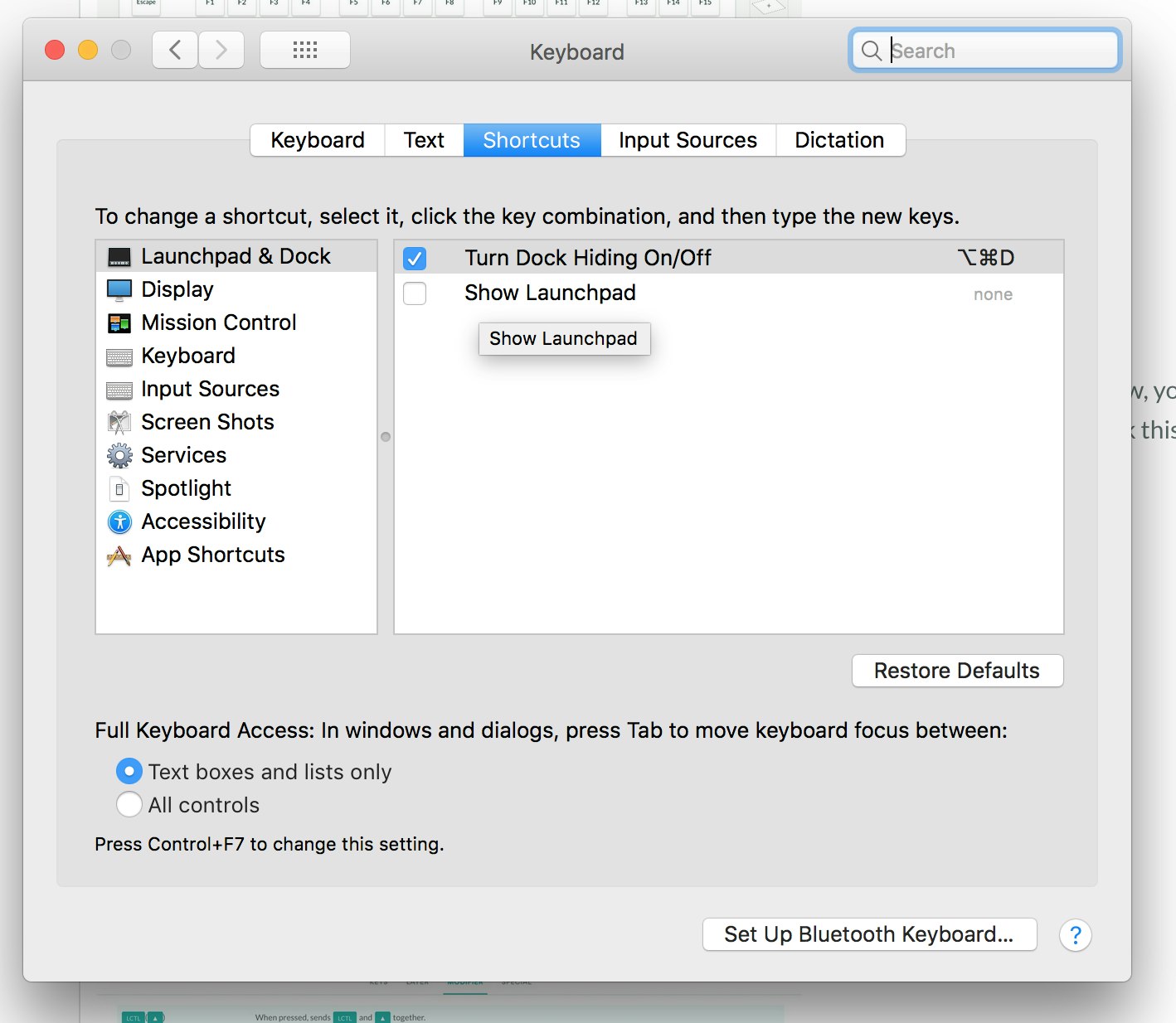Click the Services gear icon
This screenshot has height=1023, width=1176.
click(119, 455)
